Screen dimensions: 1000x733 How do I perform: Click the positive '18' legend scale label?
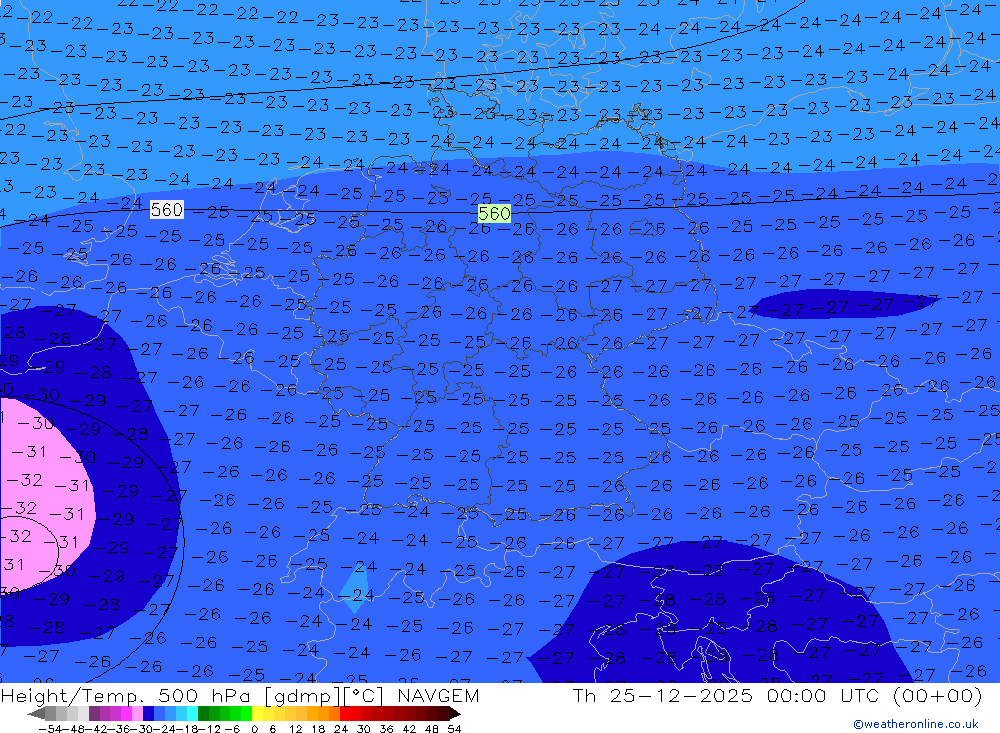(318, 729)
